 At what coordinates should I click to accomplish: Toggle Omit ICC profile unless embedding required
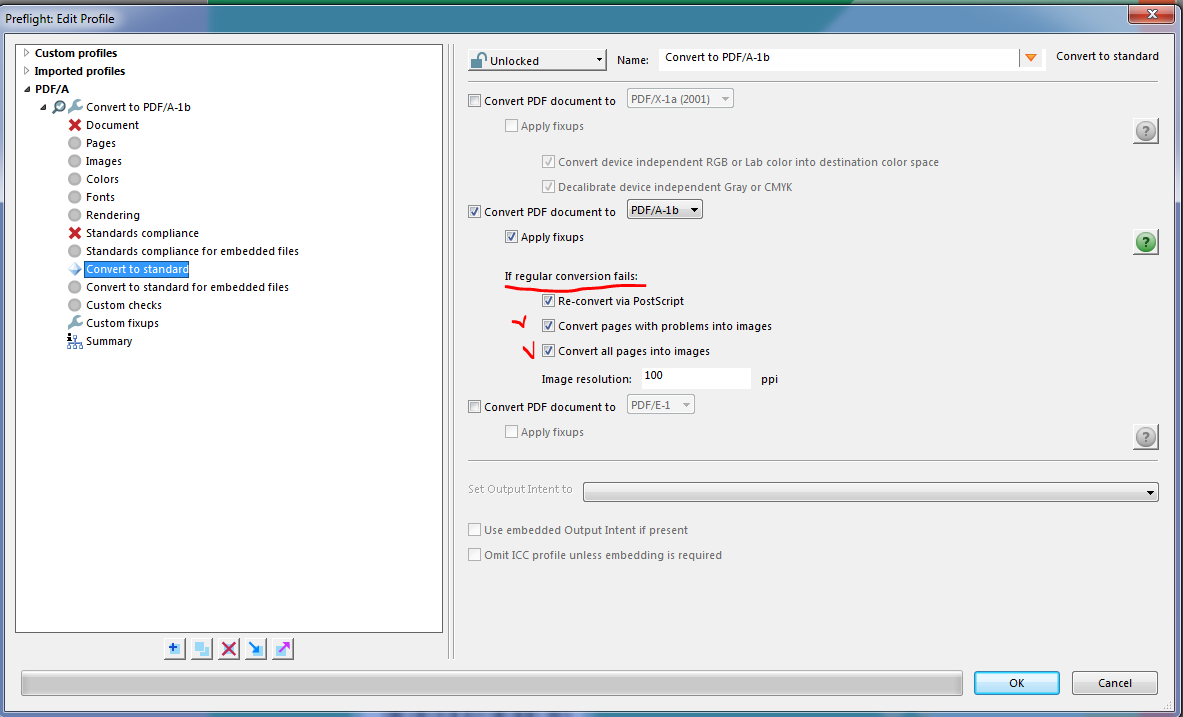coord(475,555)
